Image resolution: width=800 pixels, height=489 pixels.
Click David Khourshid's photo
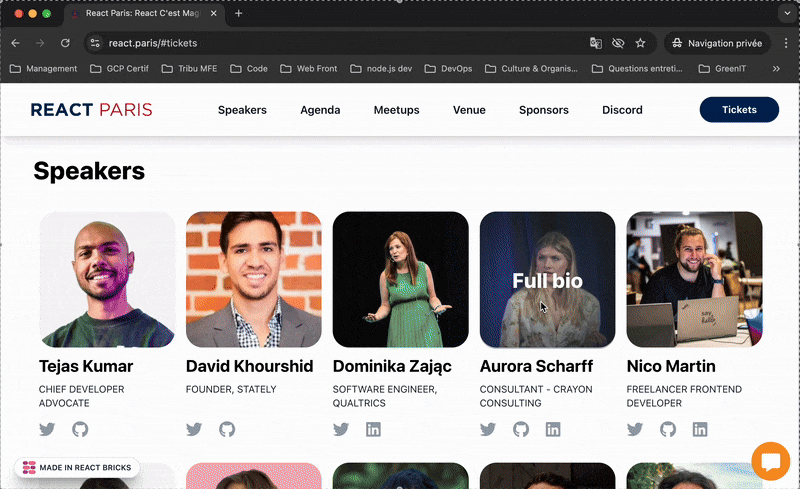pos(254,280)
